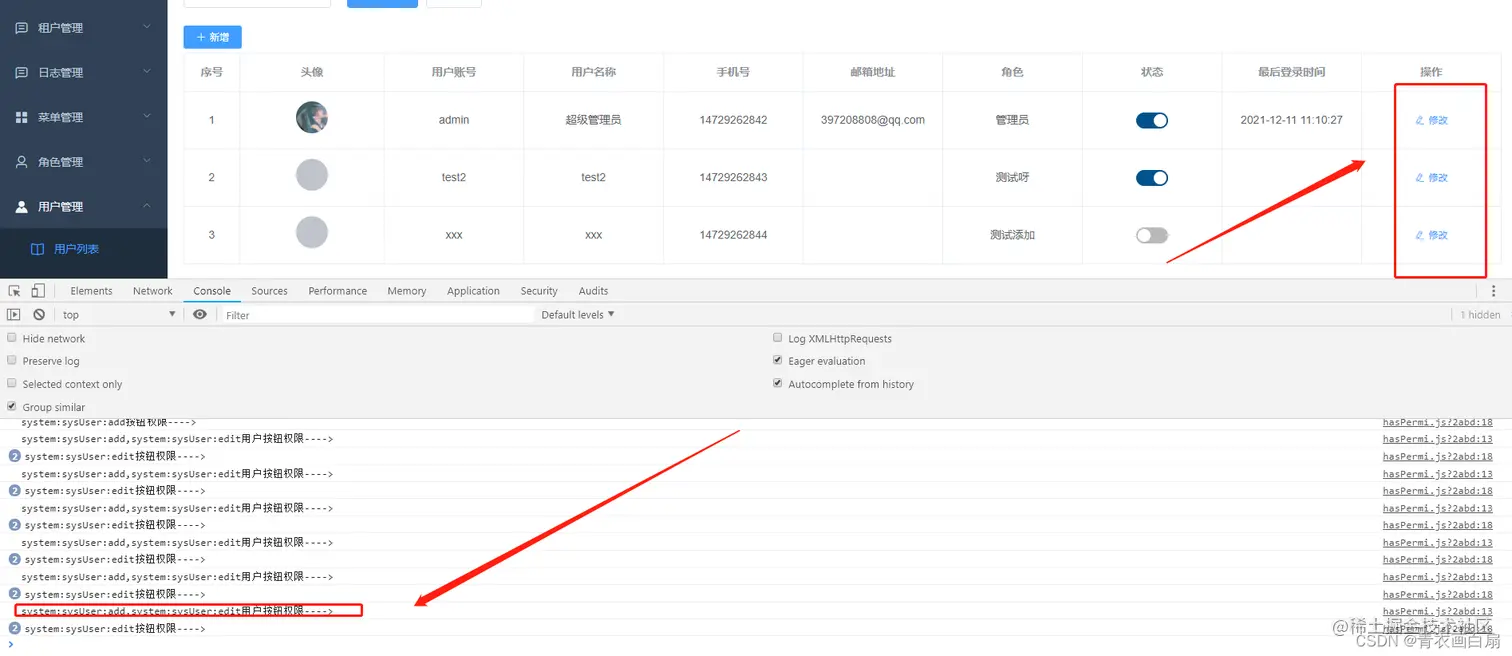
Task: Select the Console tab
Action: [x=212, y=291]
